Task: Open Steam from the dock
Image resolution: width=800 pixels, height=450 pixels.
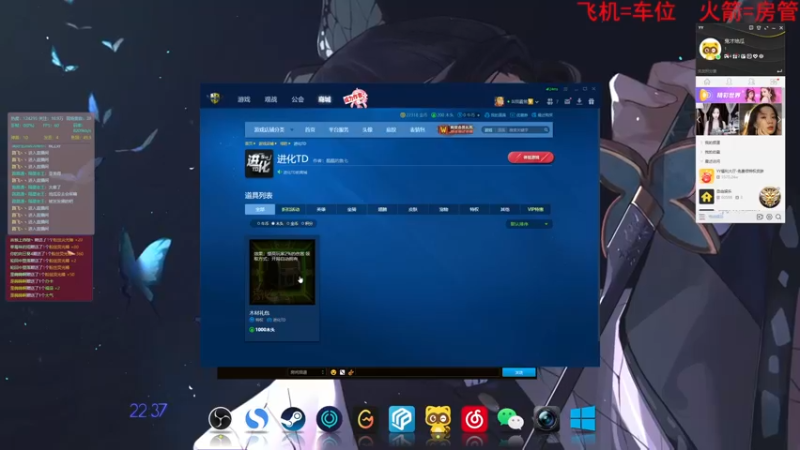Action: (293, 419)
